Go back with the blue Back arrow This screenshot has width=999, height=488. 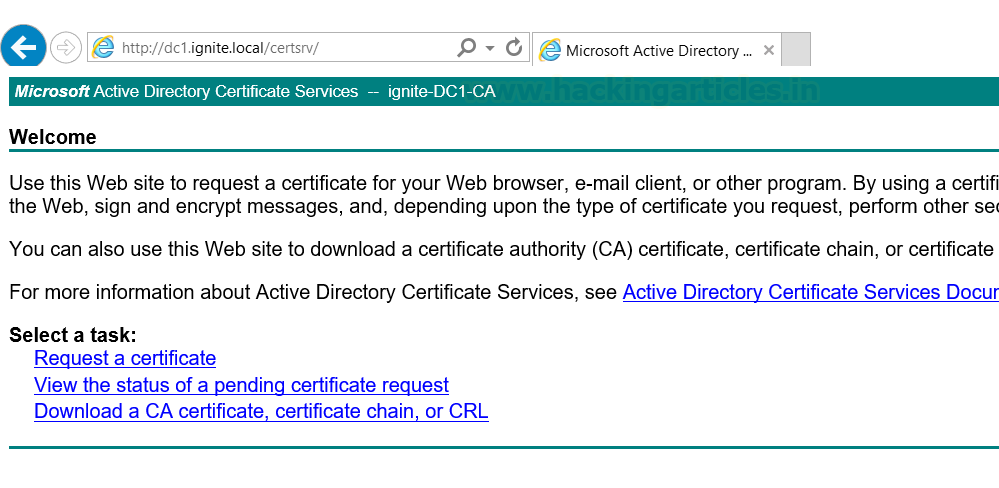pos(23,47)
